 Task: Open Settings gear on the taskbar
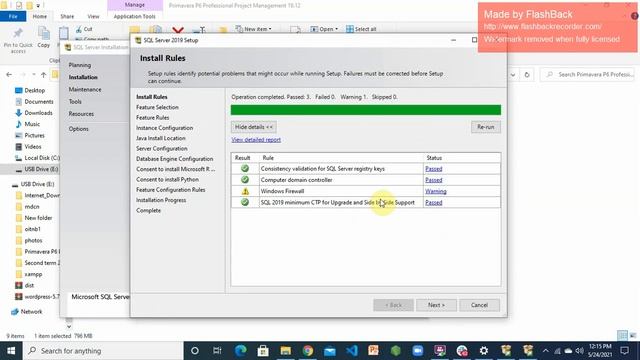[484, 351]
